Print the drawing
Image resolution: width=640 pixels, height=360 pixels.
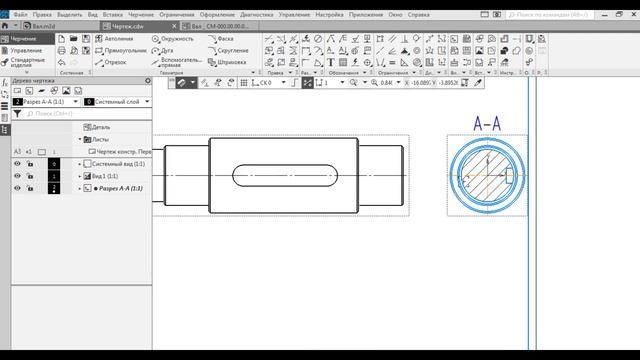tap(61, 51)
